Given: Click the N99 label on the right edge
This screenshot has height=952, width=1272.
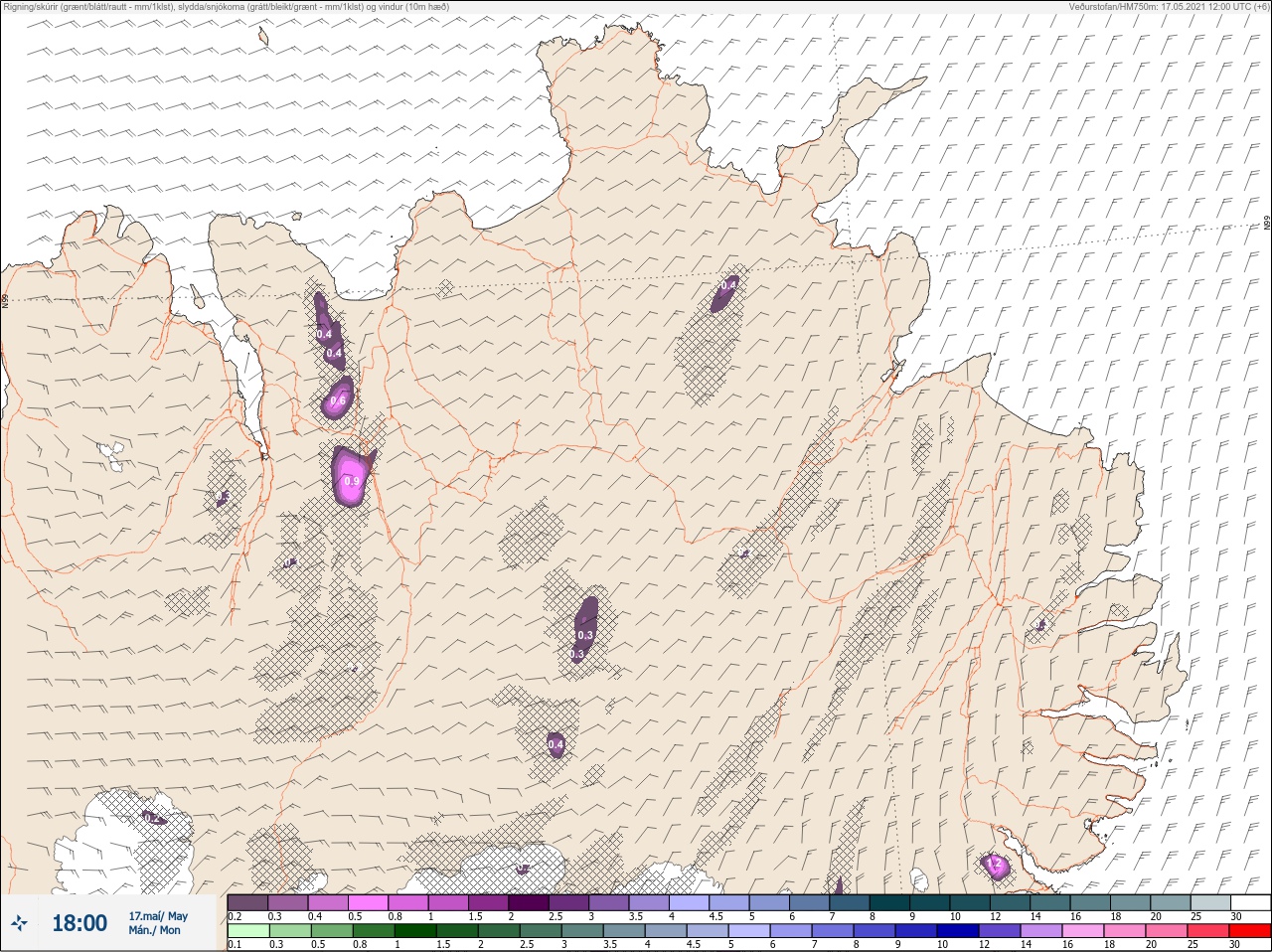Looking at the screenshot, I should 1267,224.
